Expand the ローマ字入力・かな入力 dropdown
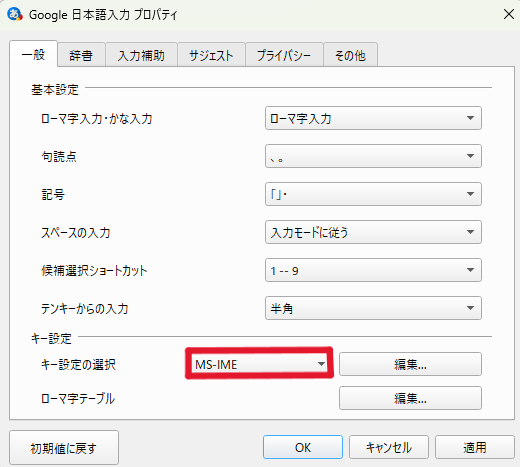This screenshot has height=467, width=520. (373, 118)
